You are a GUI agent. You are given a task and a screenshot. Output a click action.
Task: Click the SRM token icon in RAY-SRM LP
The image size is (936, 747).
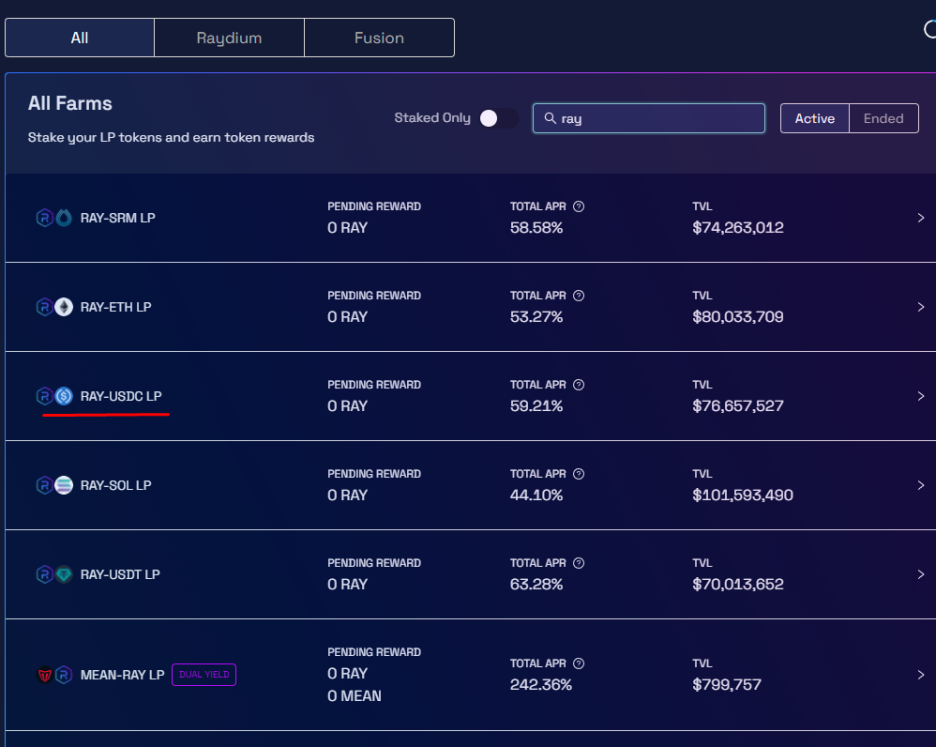click(64, 218)
